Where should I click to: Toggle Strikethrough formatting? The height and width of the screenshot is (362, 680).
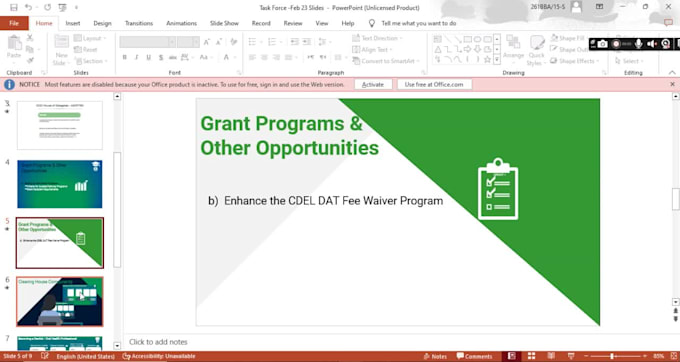click(173, 57)
